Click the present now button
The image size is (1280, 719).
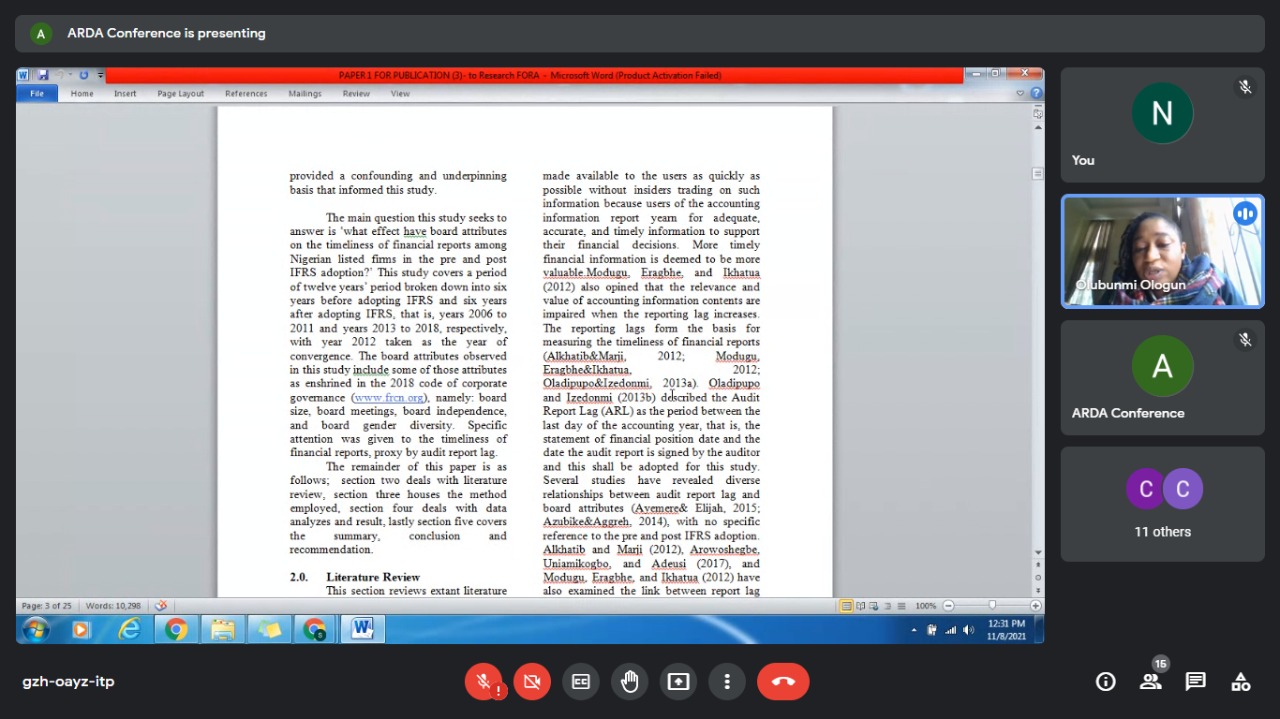678,682
